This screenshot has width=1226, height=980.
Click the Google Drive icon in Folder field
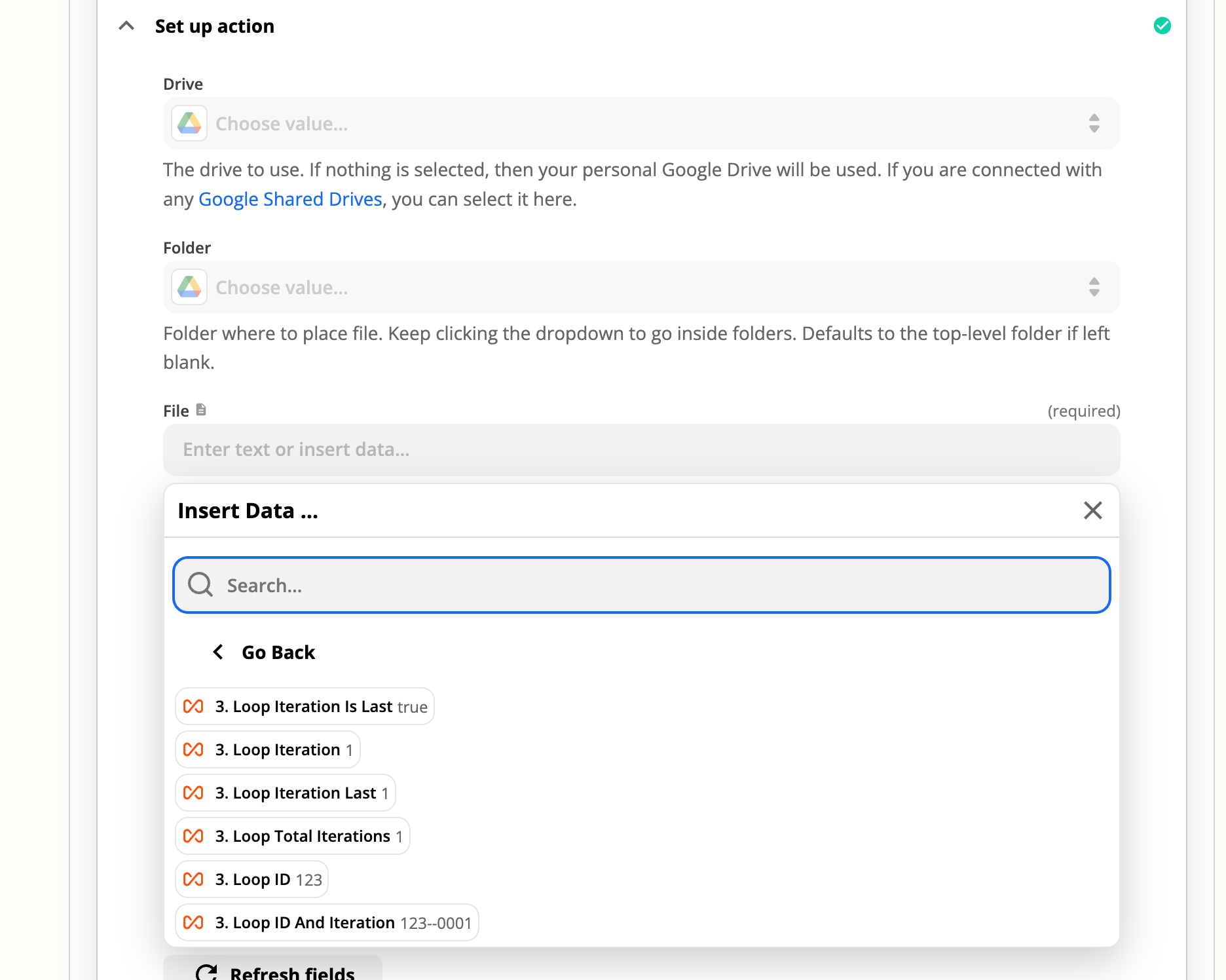189,287
